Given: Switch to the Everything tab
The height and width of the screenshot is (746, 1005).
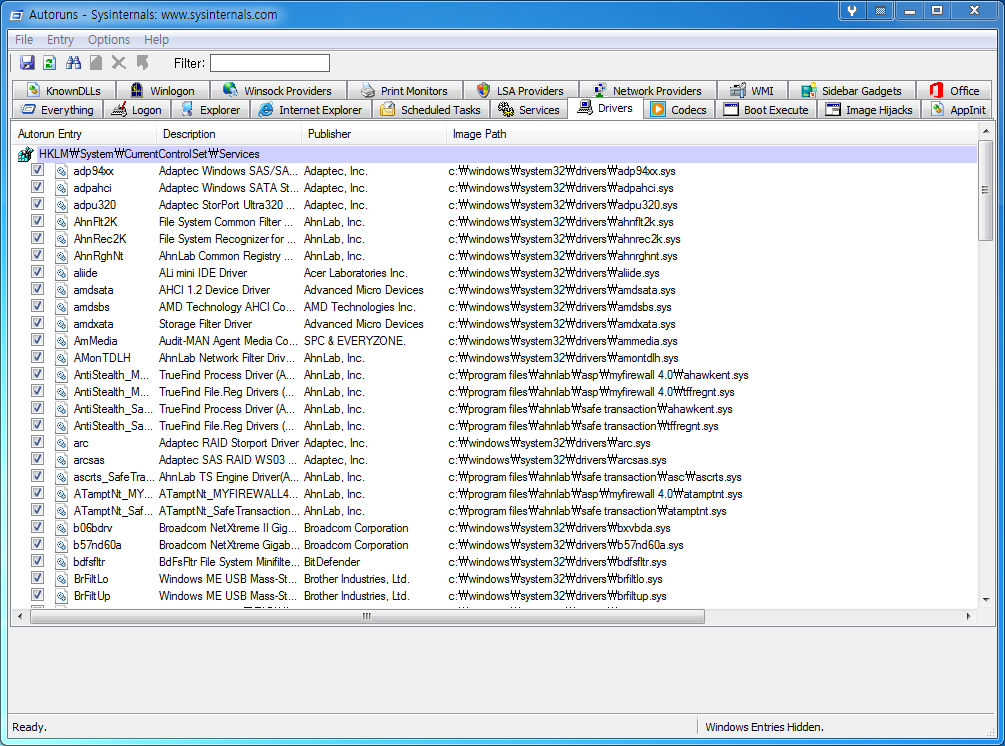Looking at the screenshot, I should point(57,110).
